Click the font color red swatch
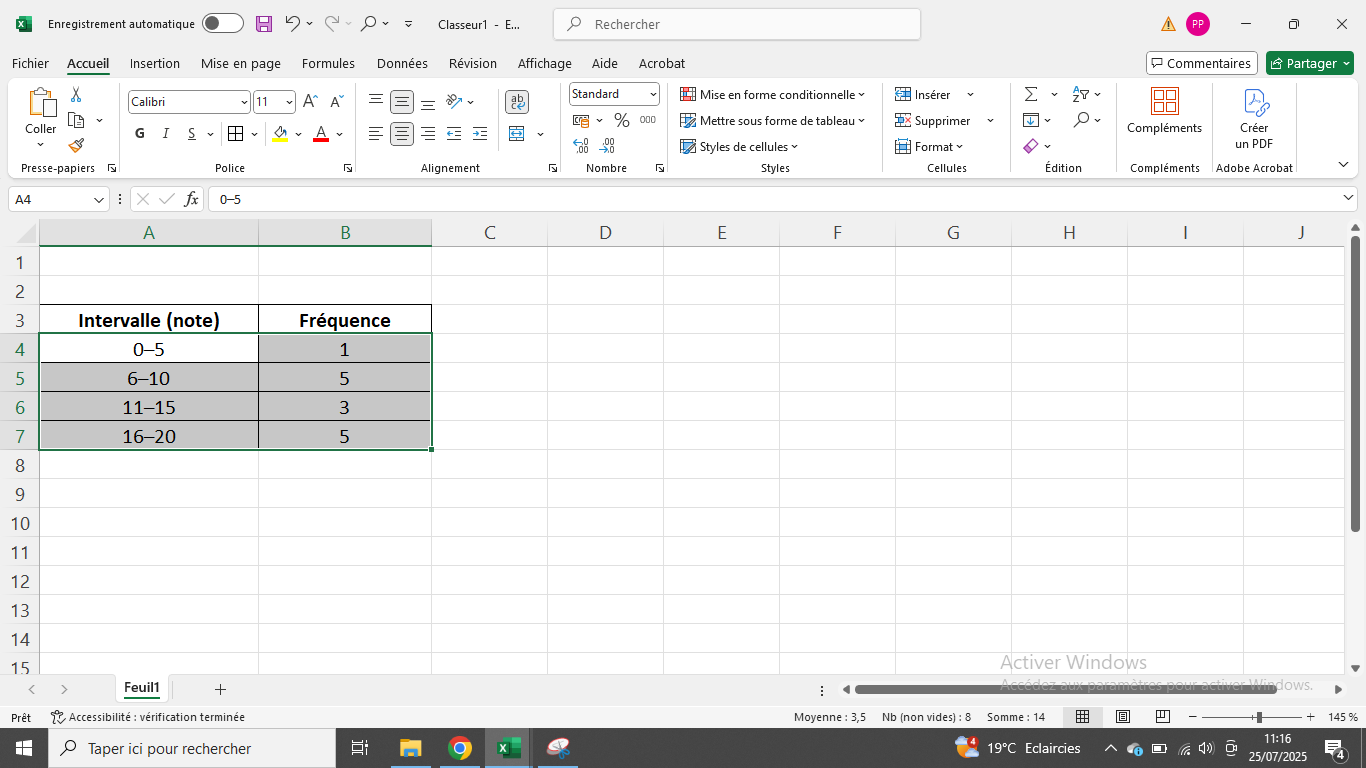Screen dimensions: 1366x768 [321, 134]
